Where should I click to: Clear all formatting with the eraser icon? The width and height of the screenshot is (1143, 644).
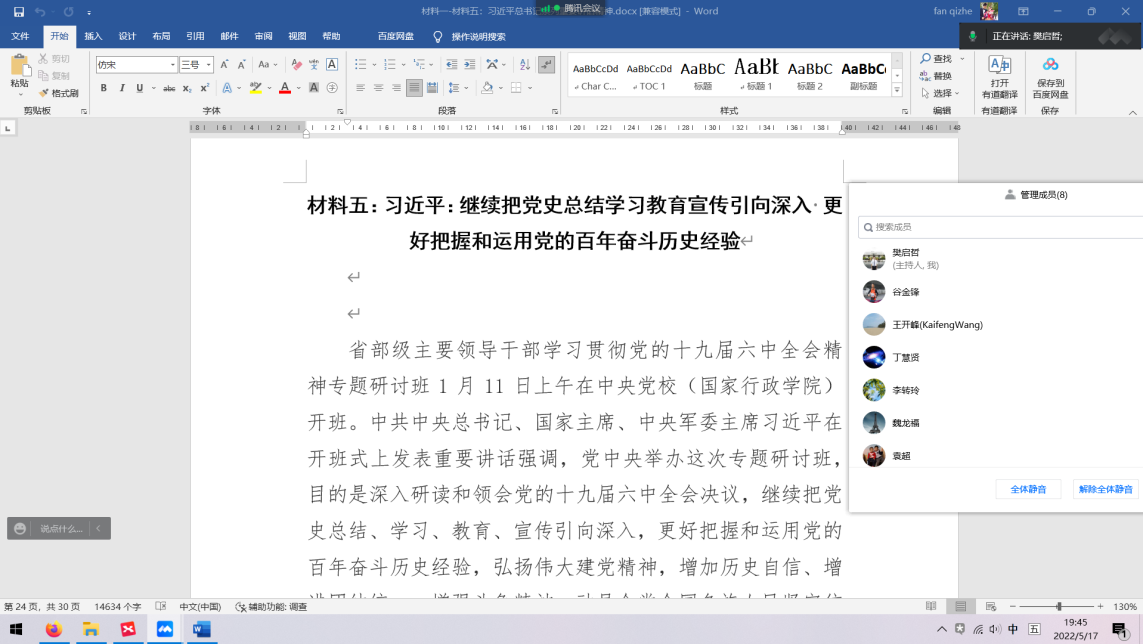tap(296, 65)
